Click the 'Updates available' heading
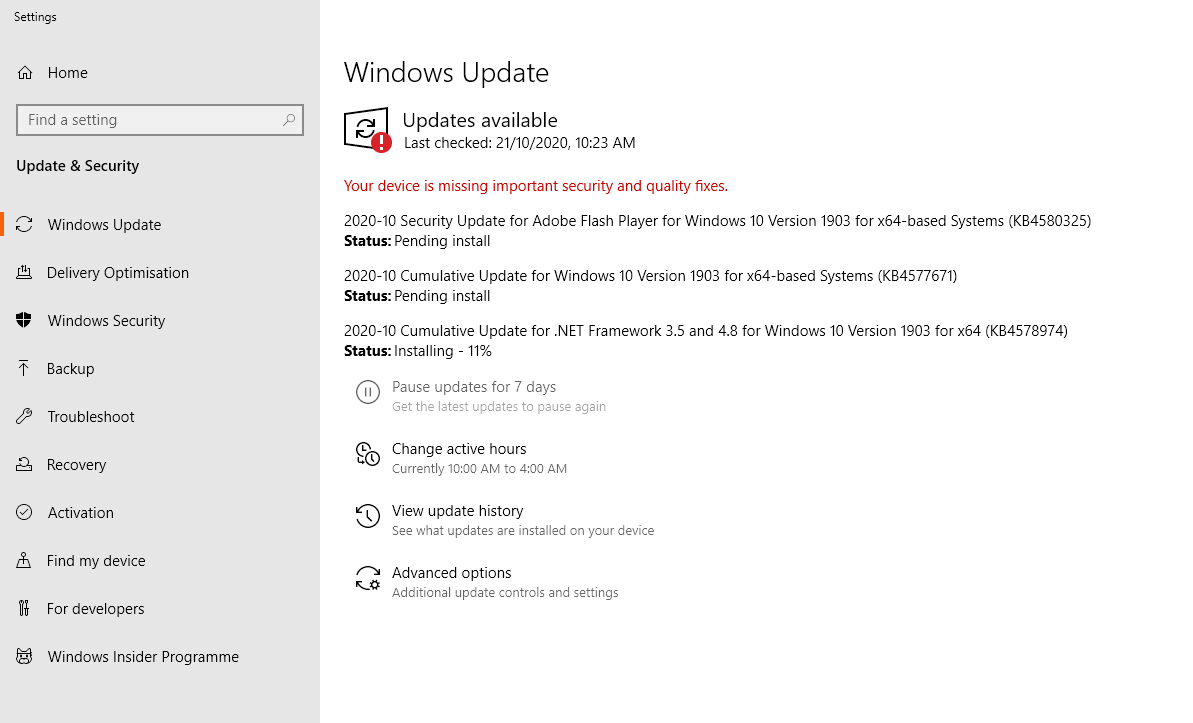1193x723 pixels. (x=480, y=120)
